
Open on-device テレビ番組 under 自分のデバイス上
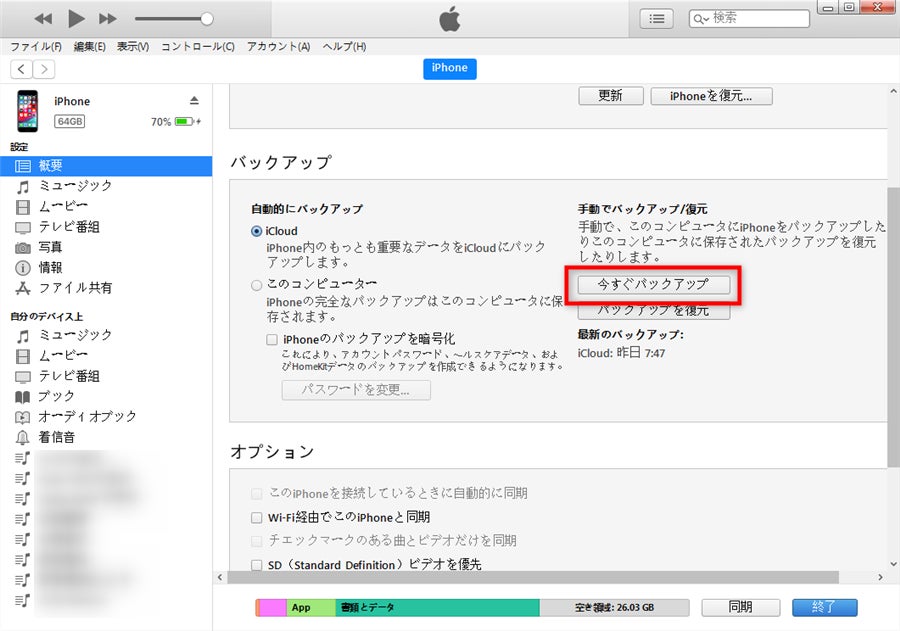(57, 377)
